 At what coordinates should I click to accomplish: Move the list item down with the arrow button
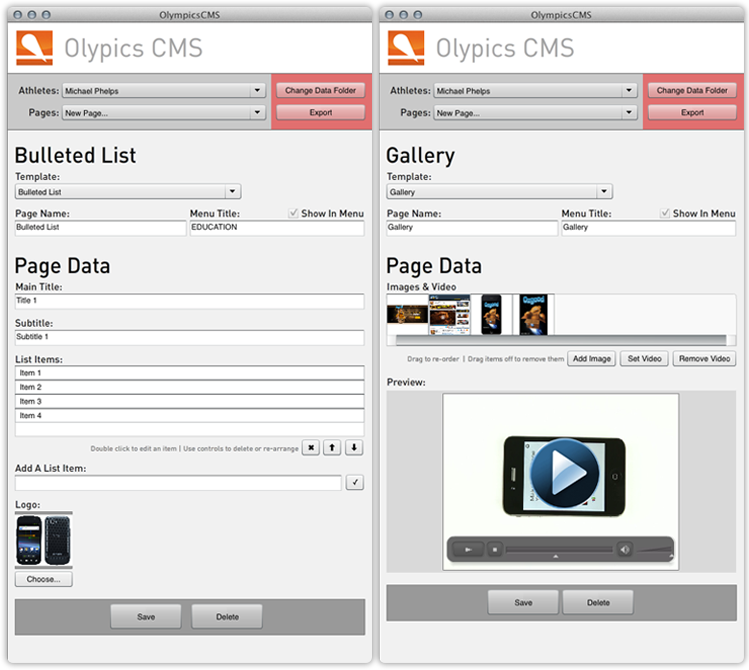[354, 448]
